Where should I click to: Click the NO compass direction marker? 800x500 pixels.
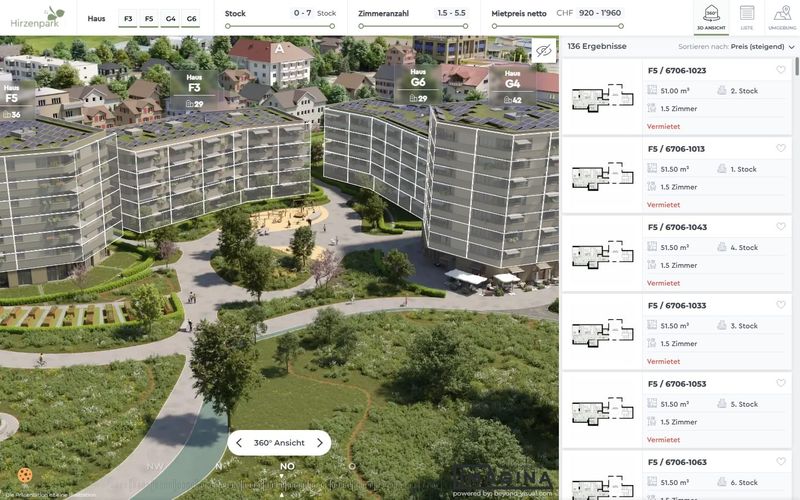(x=287, y=466)
